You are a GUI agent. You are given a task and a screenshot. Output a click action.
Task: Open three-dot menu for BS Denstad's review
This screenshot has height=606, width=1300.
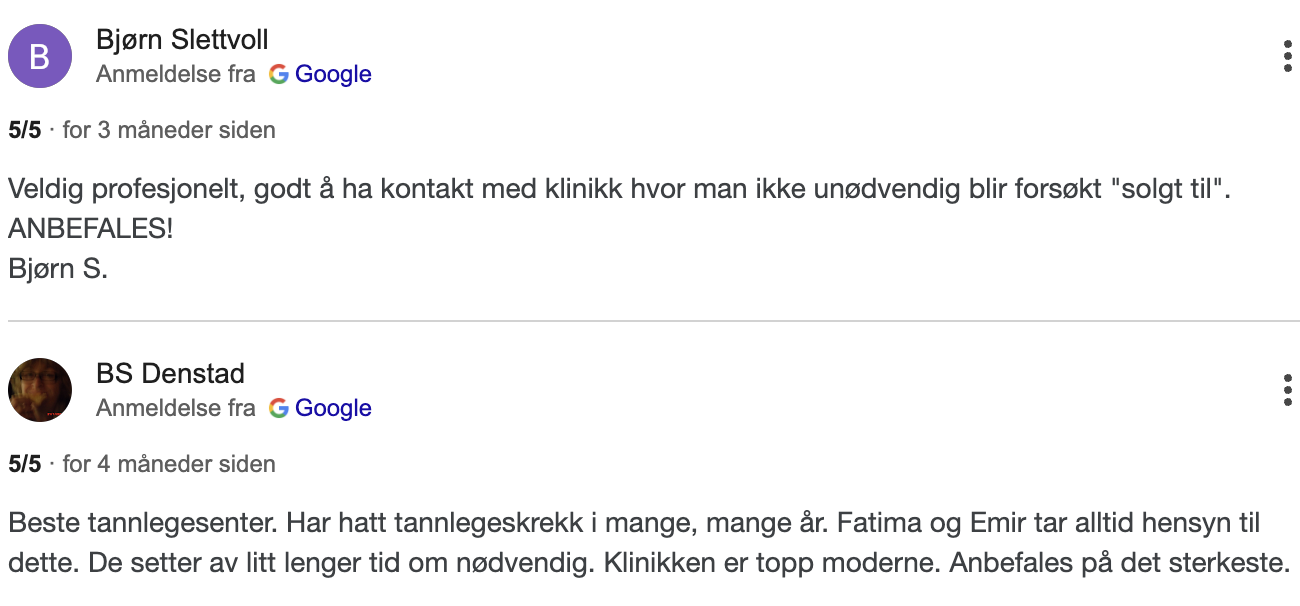[x=1287, y=390]
